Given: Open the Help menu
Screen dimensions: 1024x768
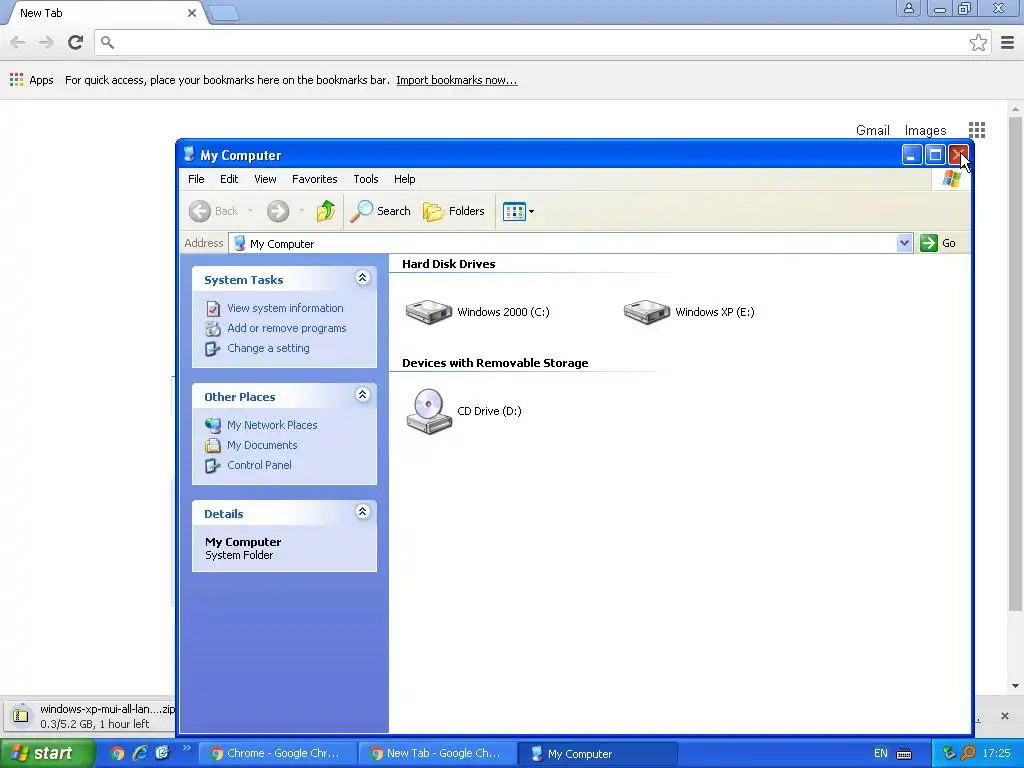Looking at the screenshot, I should pos(404,179).
